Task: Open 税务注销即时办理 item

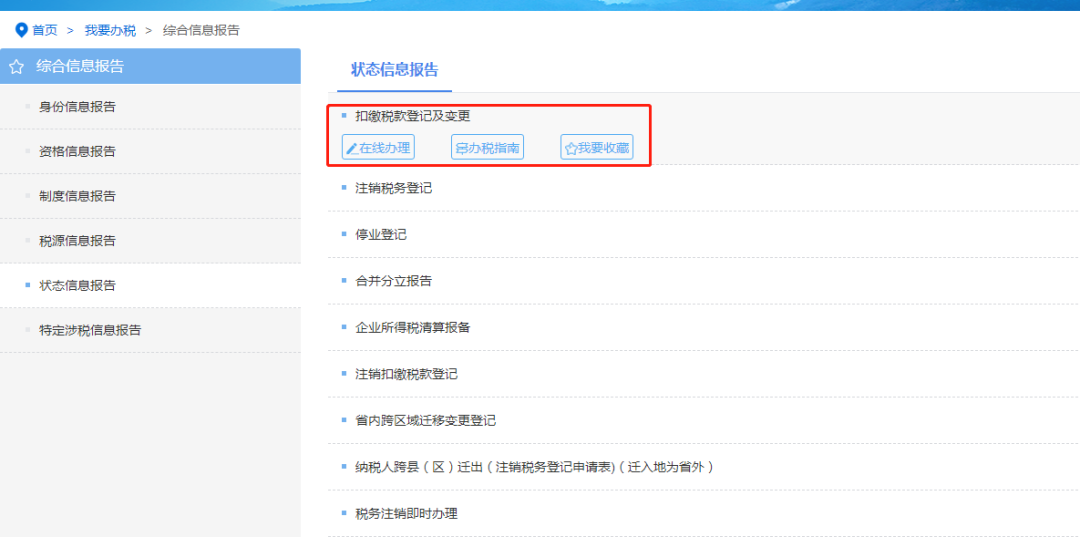Action: [406, 514]
